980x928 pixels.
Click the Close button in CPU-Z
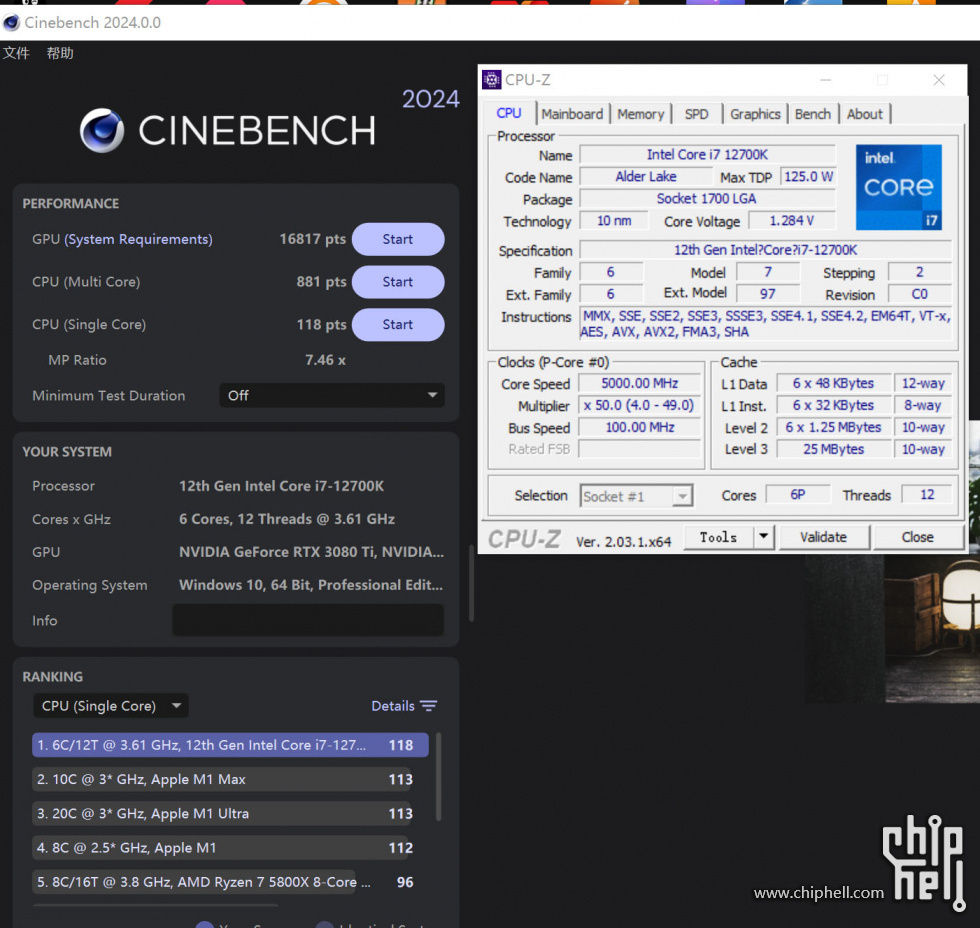point(918,537)
